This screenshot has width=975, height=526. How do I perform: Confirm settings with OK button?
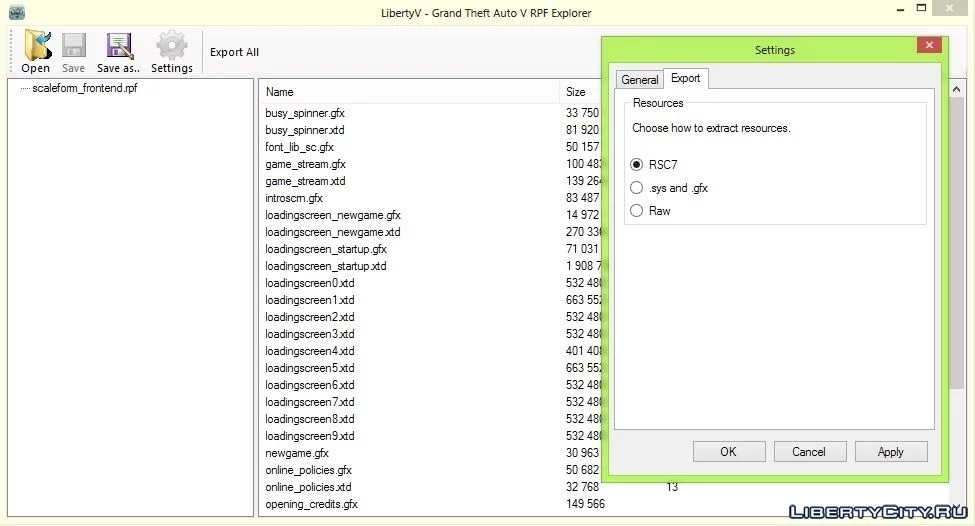[x=729, y=452]
